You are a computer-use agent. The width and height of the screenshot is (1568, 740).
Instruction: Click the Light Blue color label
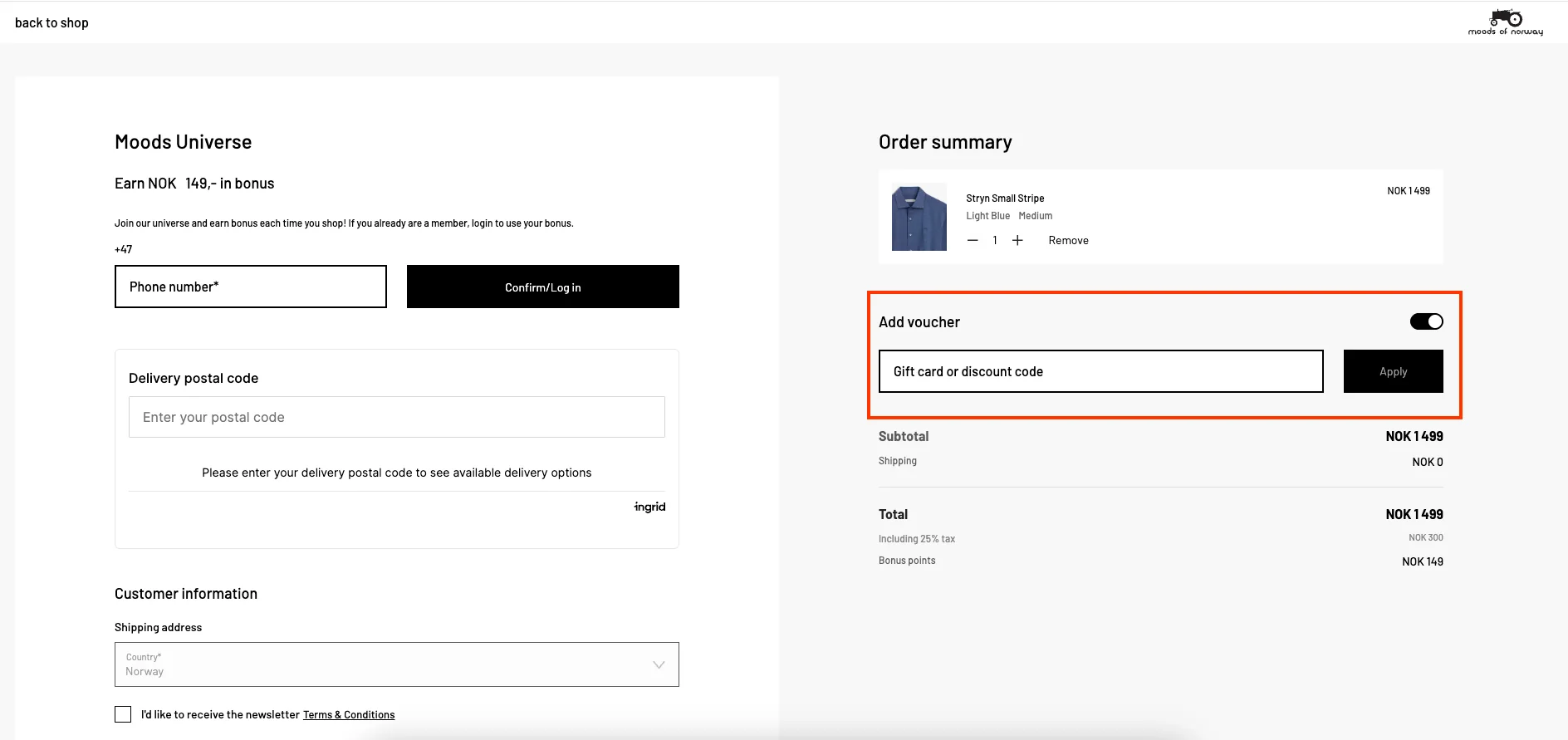[987, 216]
